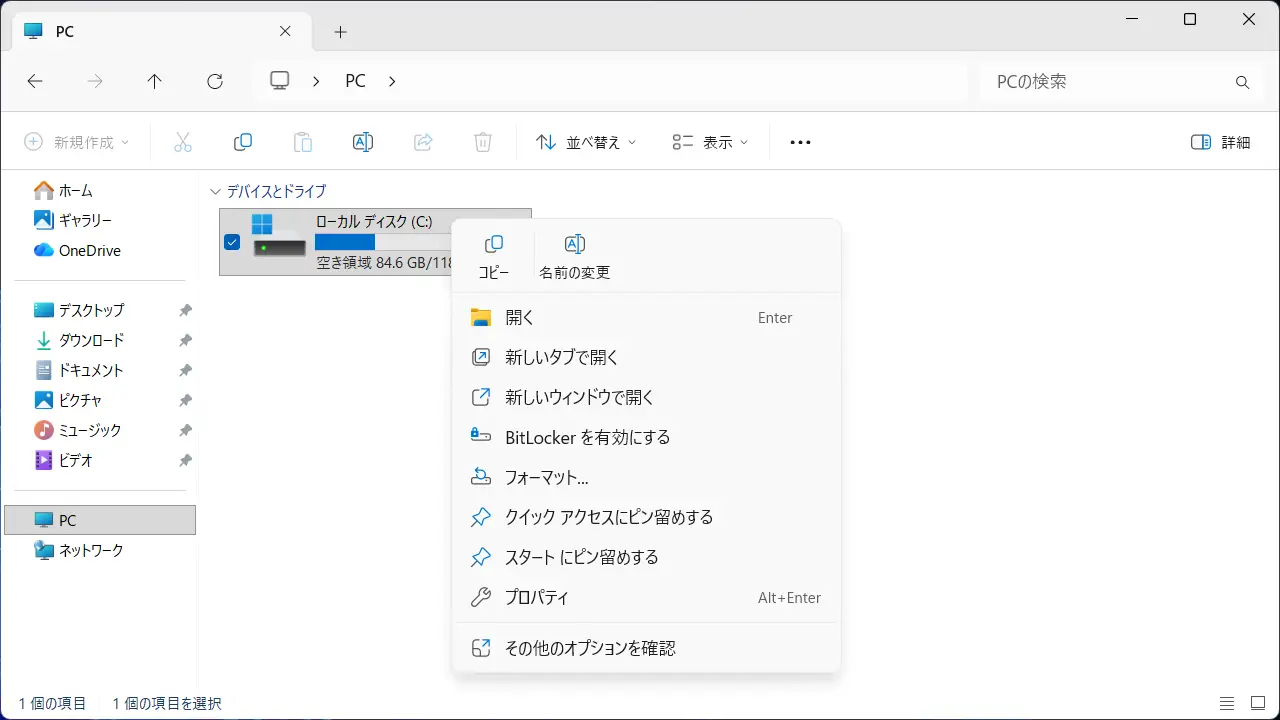Viewport: 1280px width, 720px height.
Task: Choose フォーマット... from context menu
Action: pyautogui.click(x=546, y=478)
